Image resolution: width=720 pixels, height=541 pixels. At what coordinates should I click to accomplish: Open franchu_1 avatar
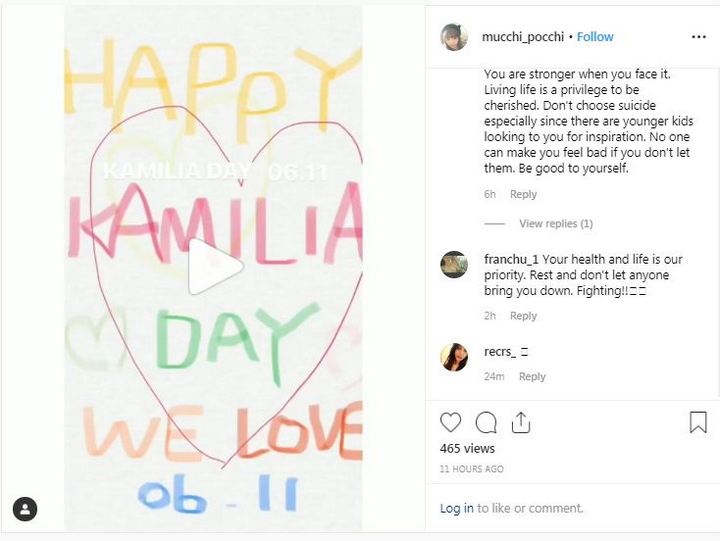454,264
